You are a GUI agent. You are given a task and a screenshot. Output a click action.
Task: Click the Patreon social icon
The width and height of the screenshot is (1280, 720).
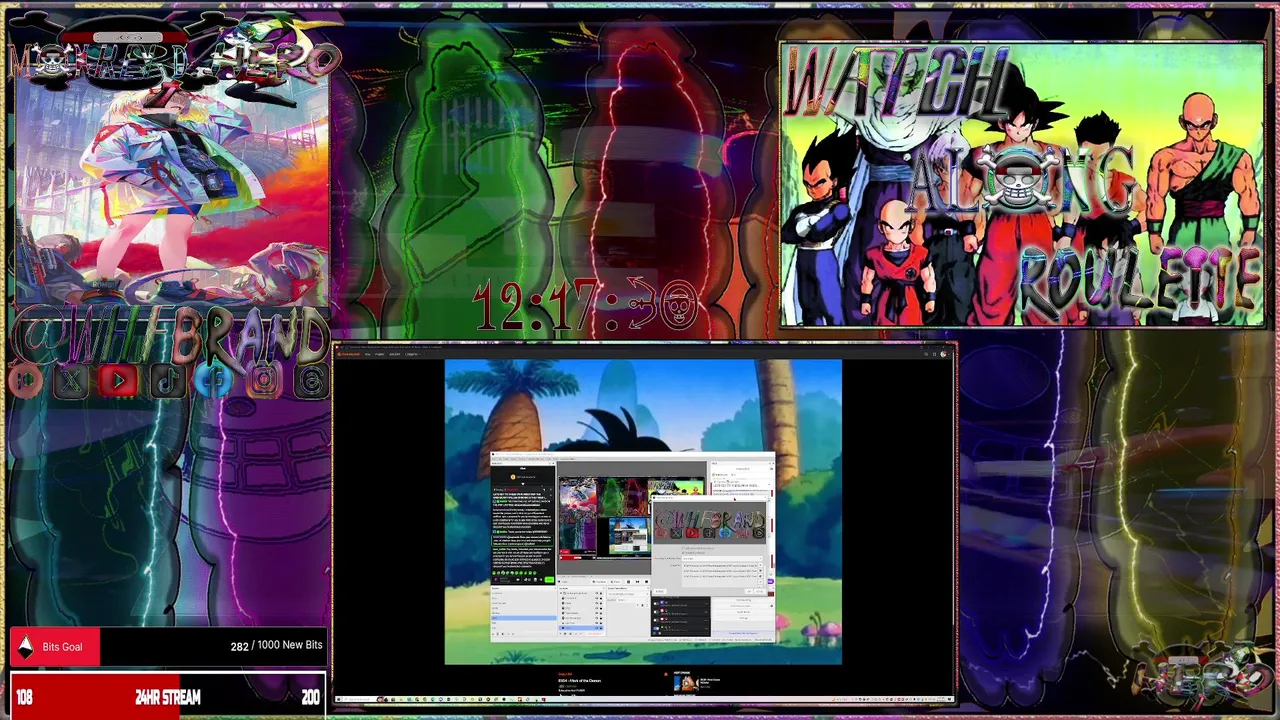click(24, 381)
